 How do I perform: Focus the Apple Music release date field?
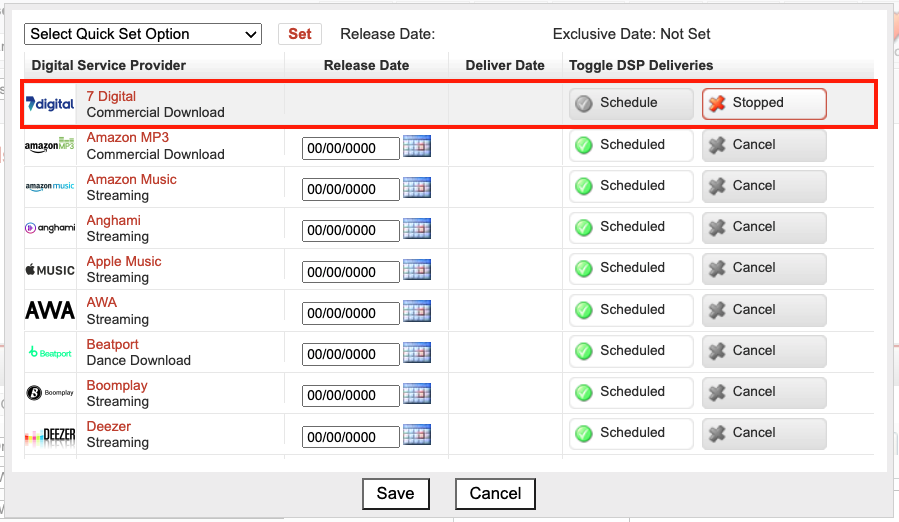351,272
